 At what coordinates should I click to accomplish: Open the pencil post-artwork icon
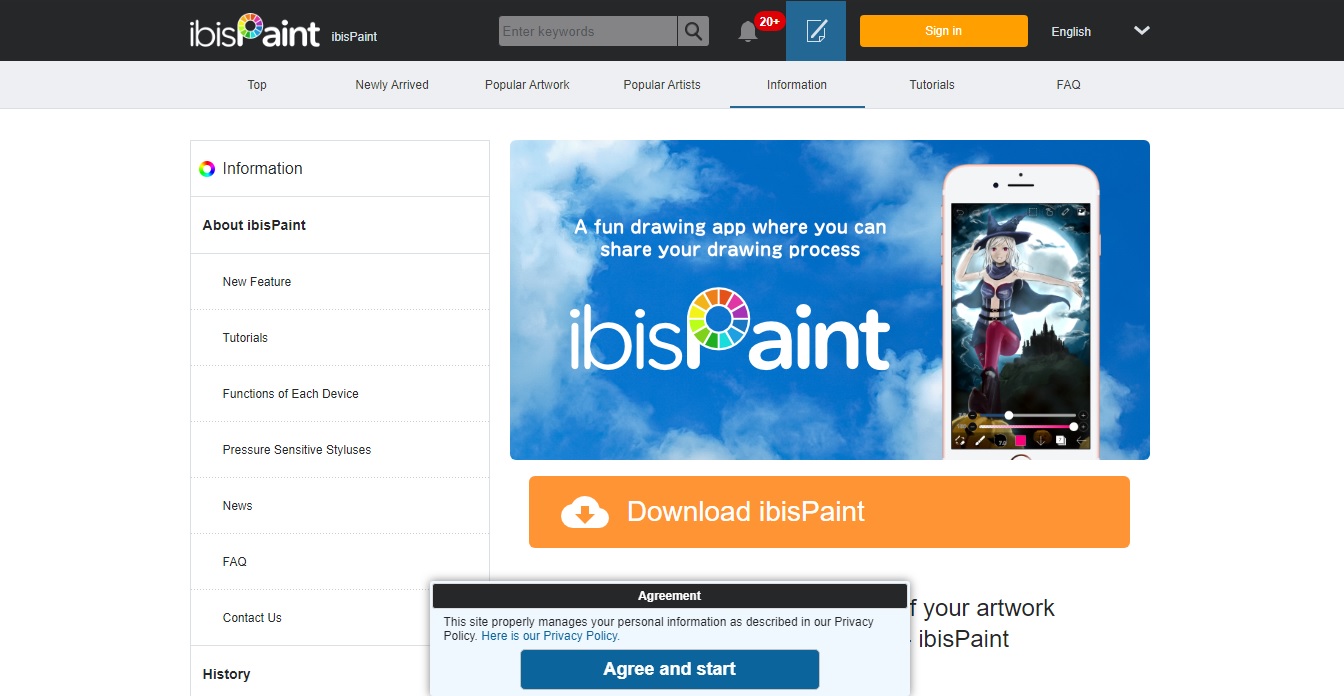[x=816, y=31]
